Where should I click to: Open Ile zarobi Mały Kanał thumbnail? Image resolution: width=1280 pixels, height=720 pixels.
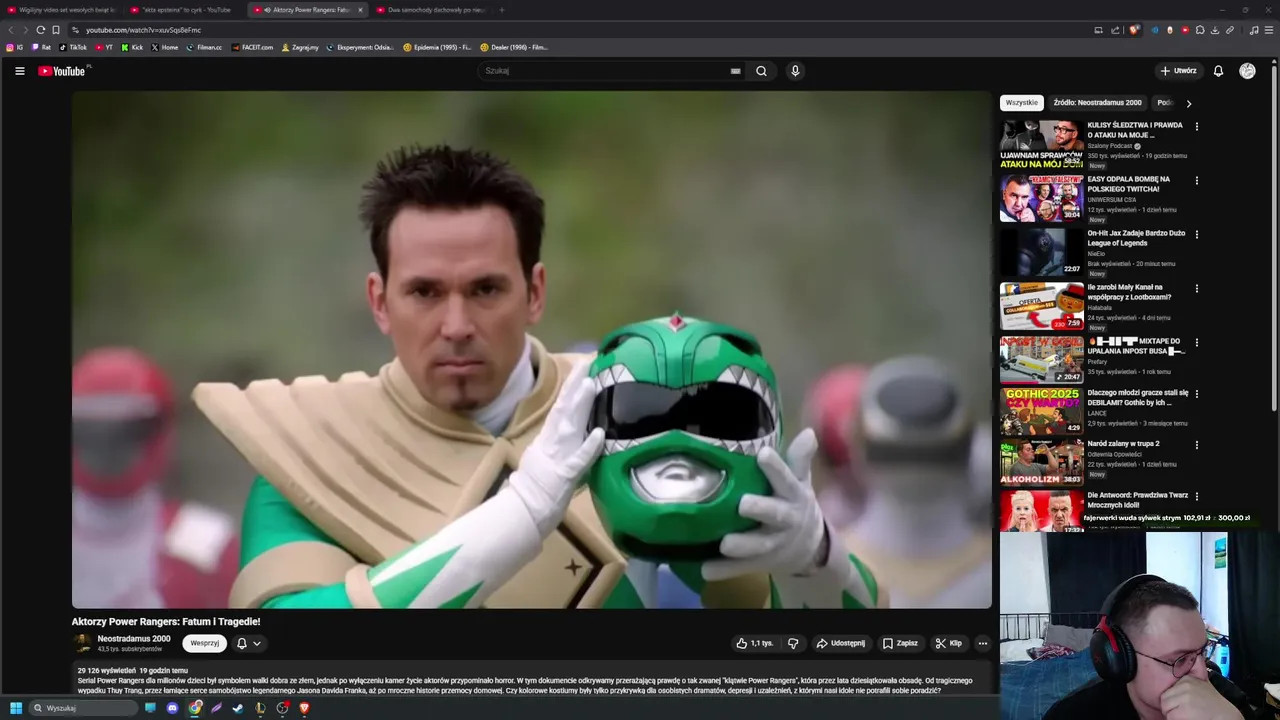point(1041,306)
